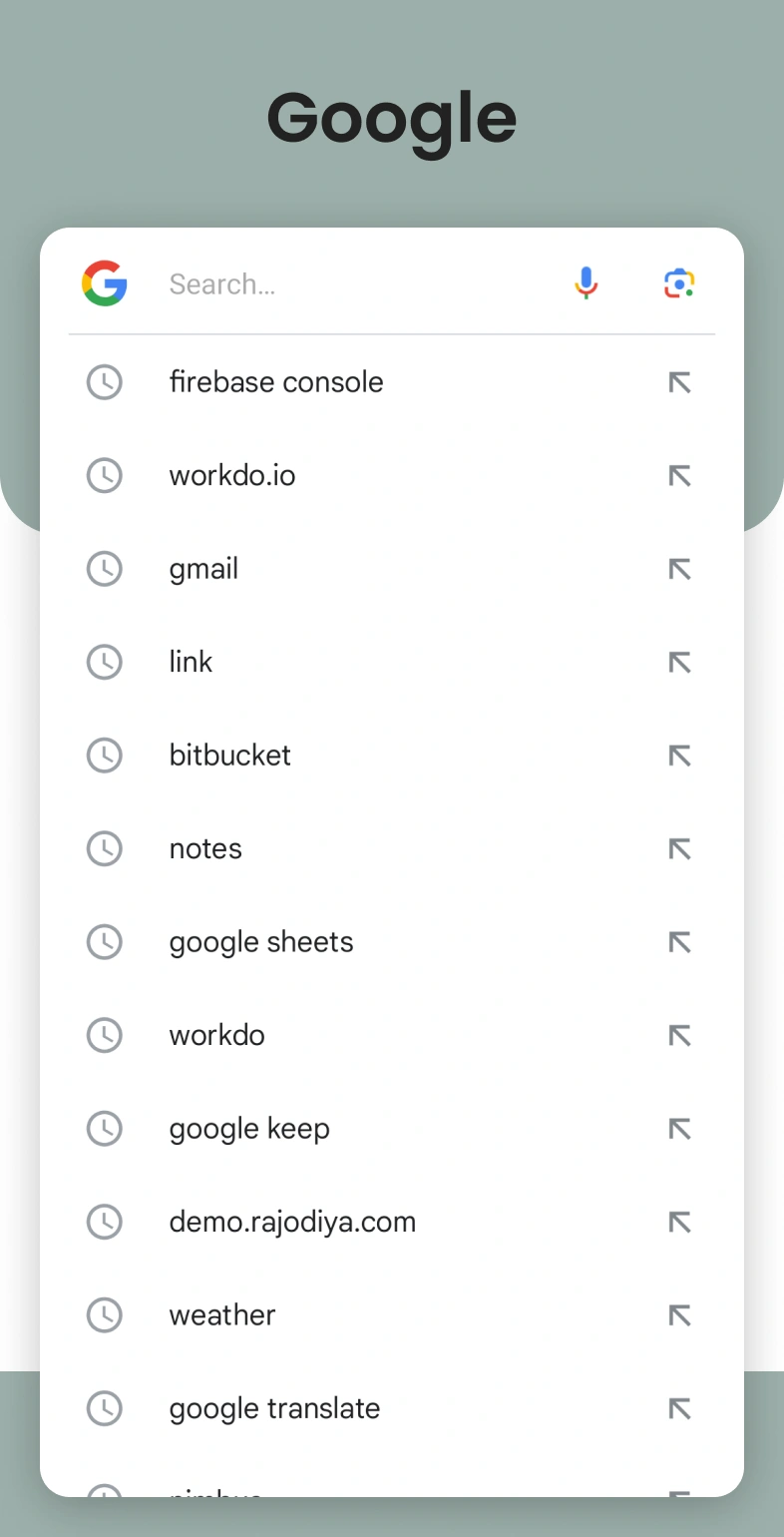The width and height of the screenshot is (784, 1537).
Task: Click arrow icon next to weather
Action: point(679,1315)
